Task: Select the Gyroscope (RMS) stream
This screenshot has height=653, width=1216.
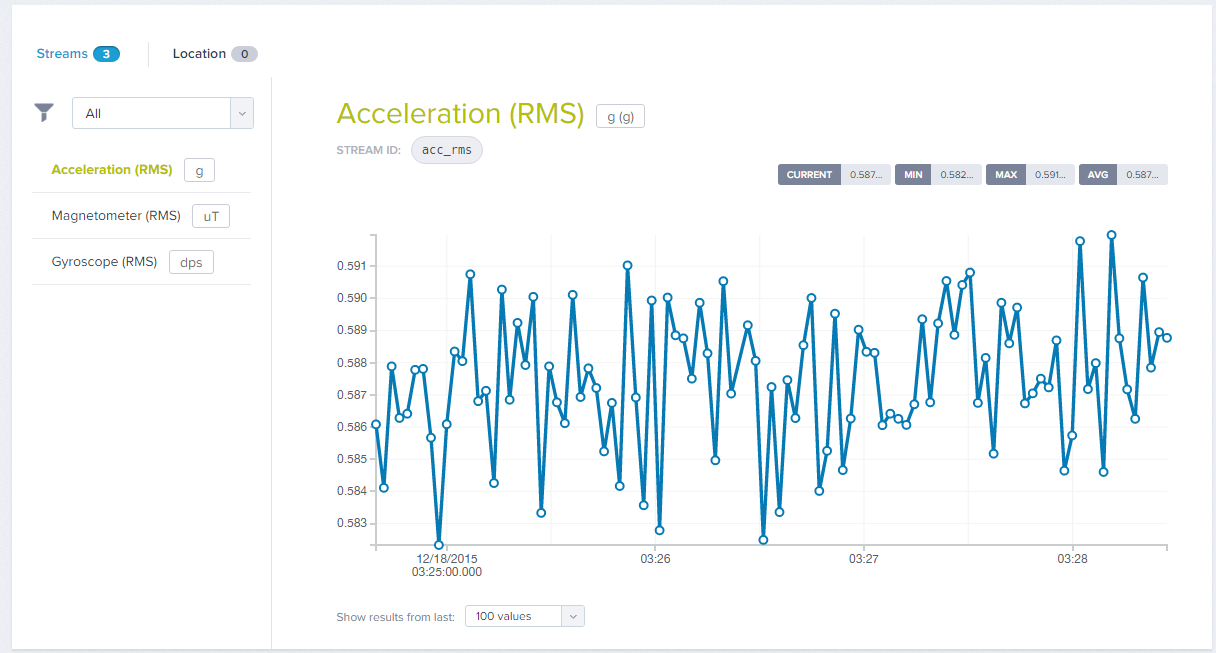Action: click(x=104, y=262)
